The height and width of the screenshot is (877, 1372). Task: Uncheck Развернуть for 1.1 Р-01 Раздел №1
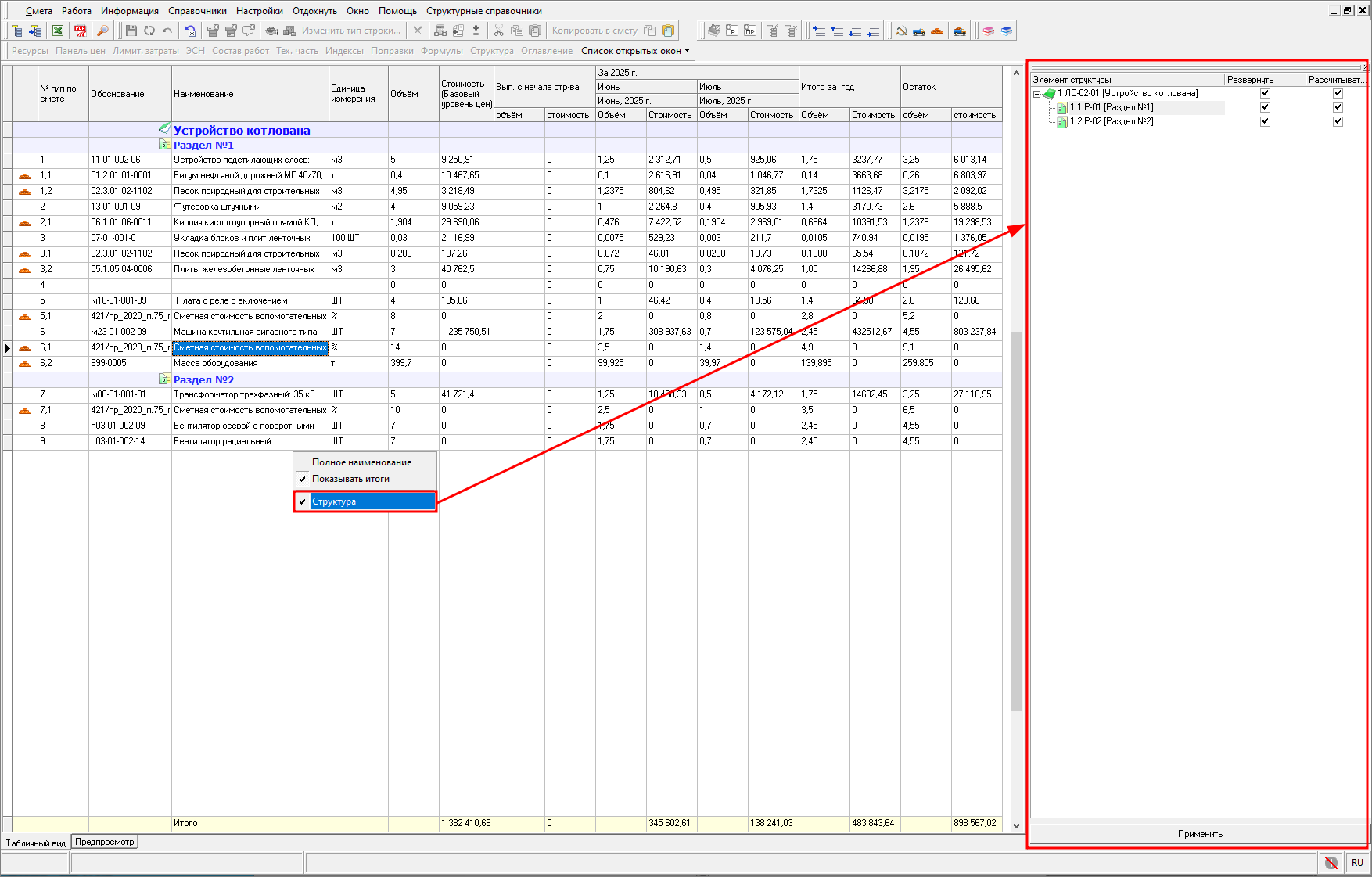(x=1265, y=107)
